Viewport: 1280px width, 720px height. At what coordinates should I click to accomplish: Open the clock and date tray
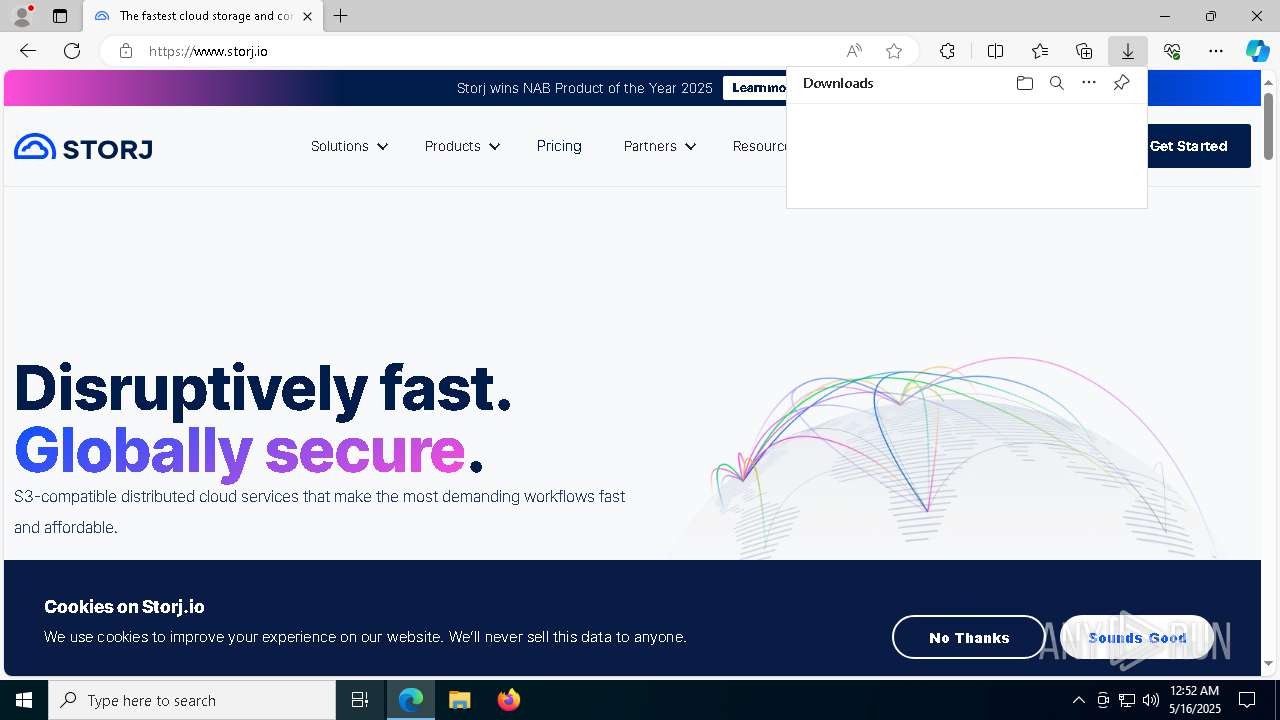(1195, 700)
